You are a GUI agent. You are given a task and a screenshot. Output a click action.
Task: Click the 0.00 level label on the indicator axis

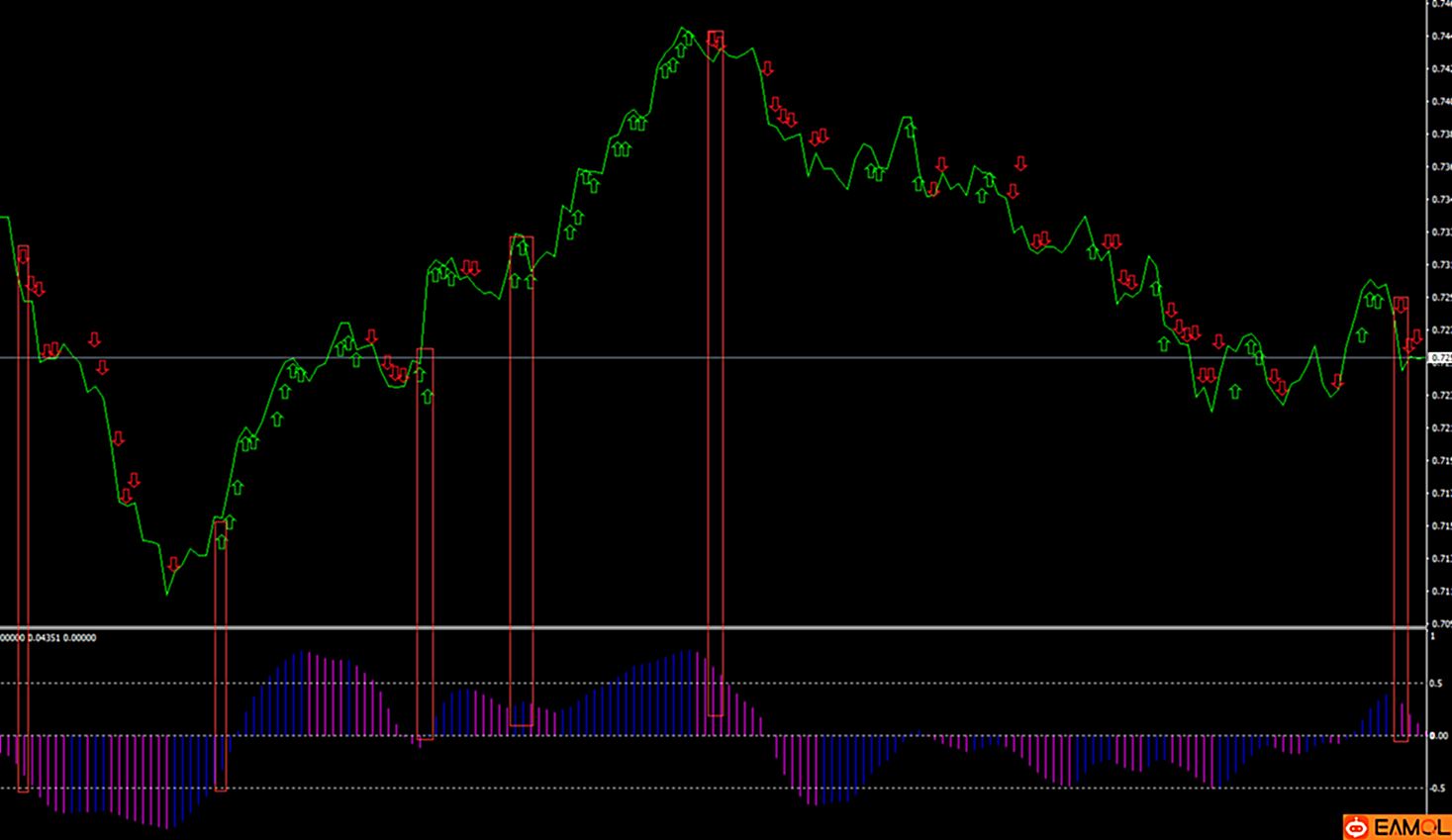click(1438, 736)
